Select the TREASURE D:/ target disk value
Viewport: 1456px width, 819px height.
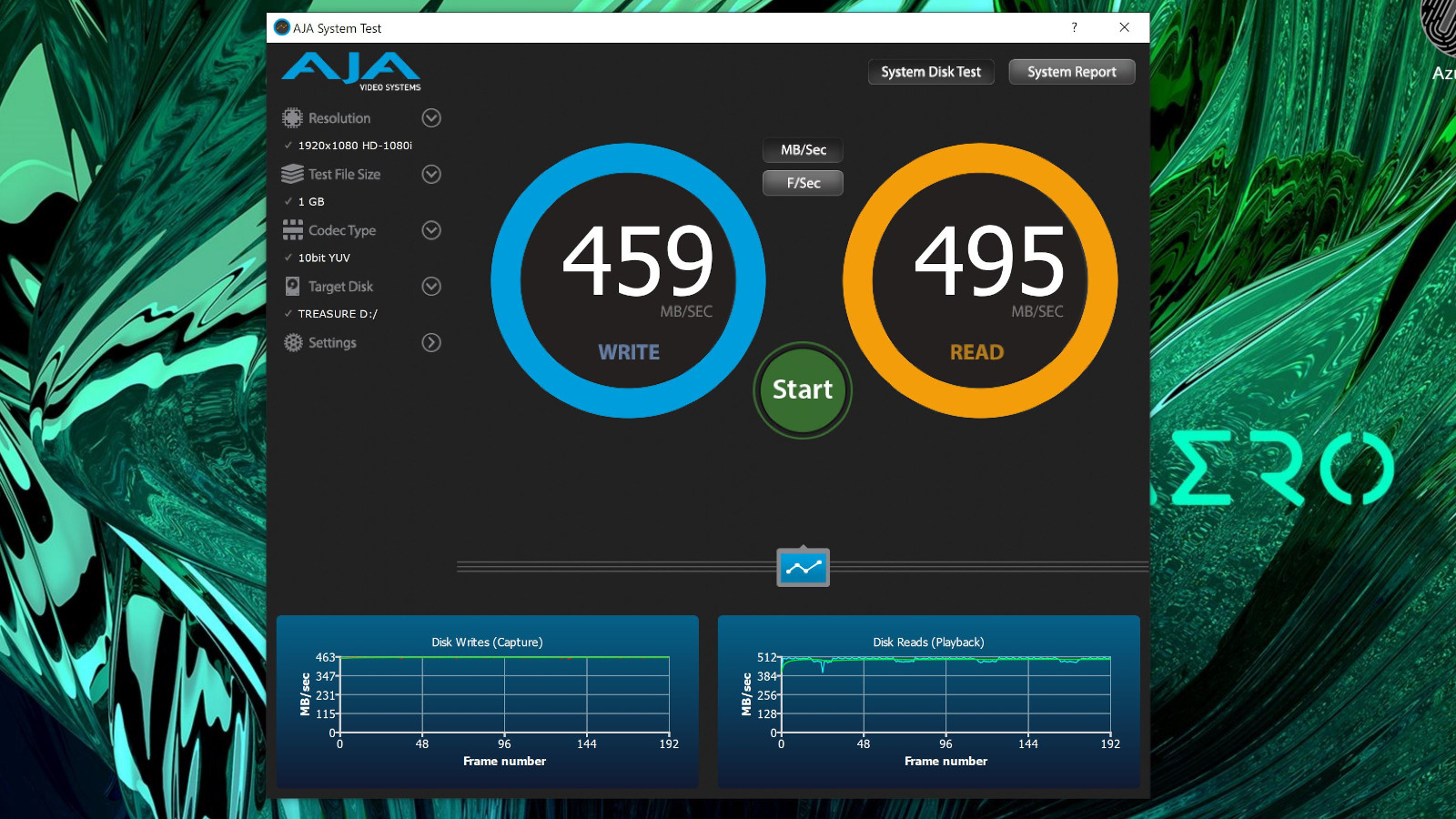pyautogui.click(x=338, y=314)
